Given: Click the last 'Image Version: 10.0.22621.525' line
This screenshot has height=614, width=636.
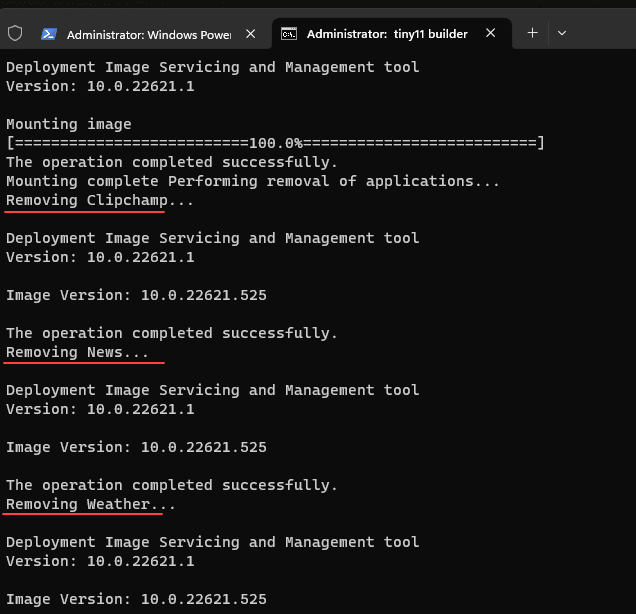Looking at the screenshot, I should point(136,599).
